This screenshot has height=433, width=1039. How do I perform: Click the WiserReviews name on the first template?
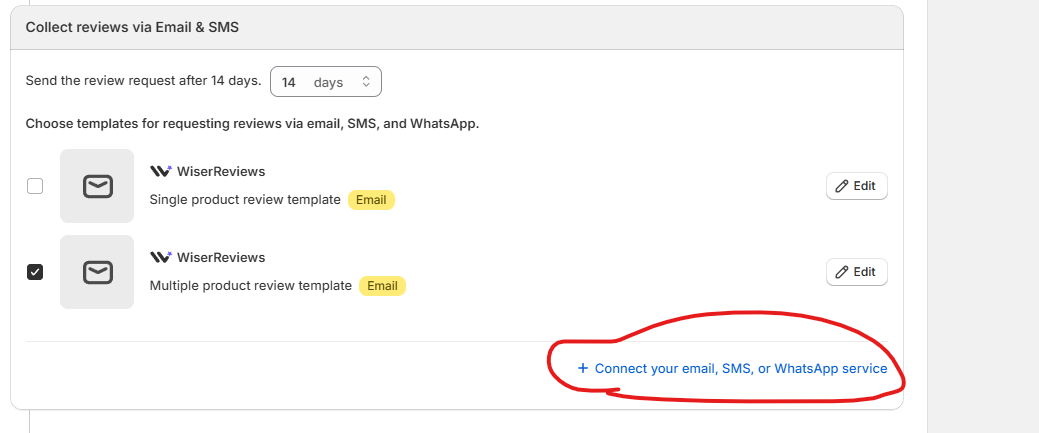[221, 171]
